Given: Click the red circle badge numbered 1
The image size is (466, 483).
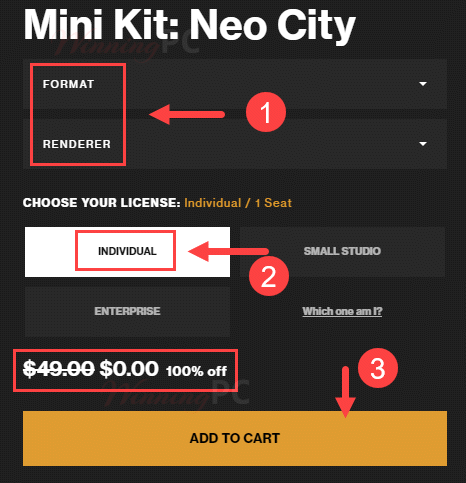Looking at the screenshot, I should (x=266, y=112).
